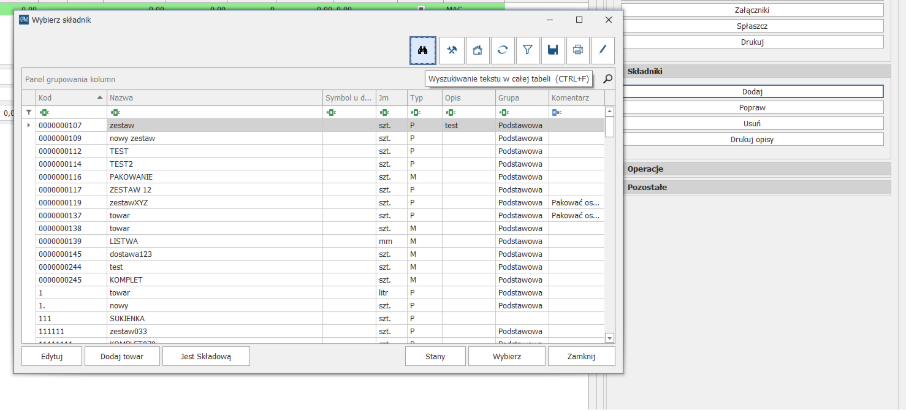Save using the floppy disk icon
This screenshot has width=906, height=411.
click(x=553, y=50)
